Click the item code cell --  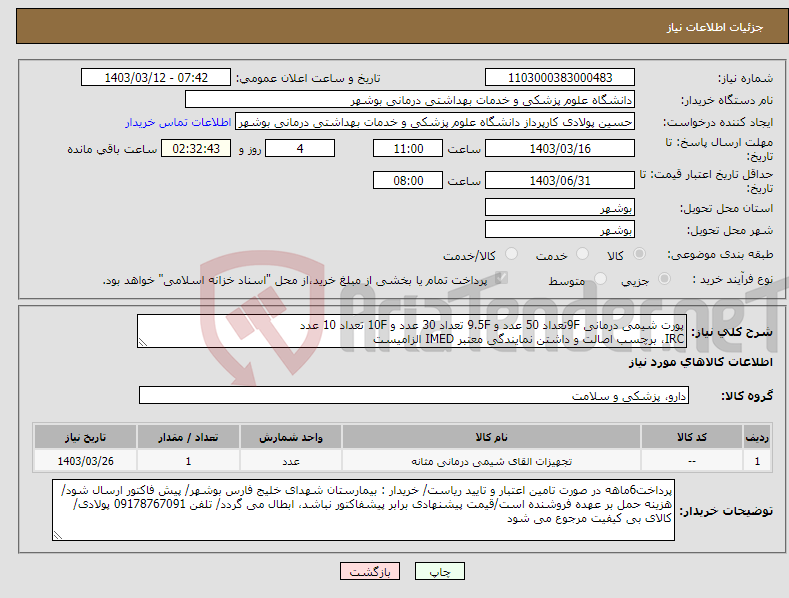click(692, 461)
